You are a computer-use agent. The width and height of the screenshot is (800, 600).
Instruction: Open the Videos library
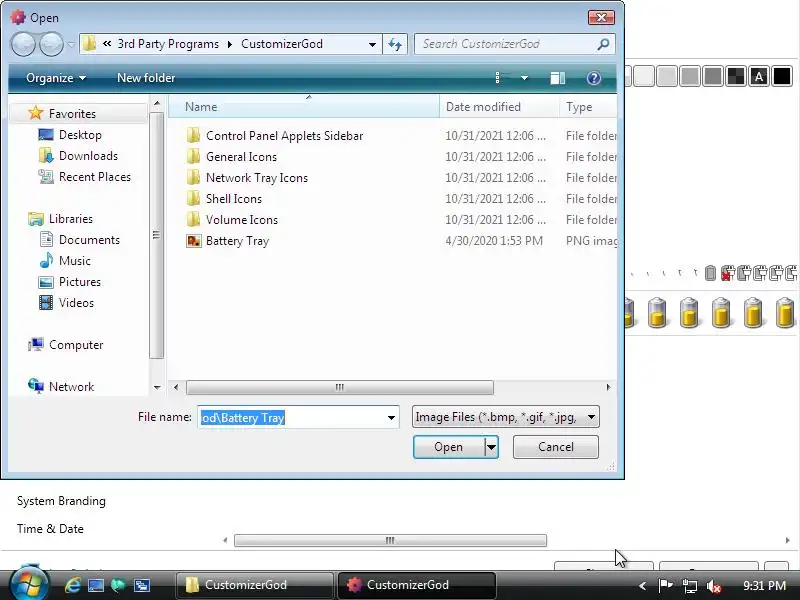(x=76, y=303)
